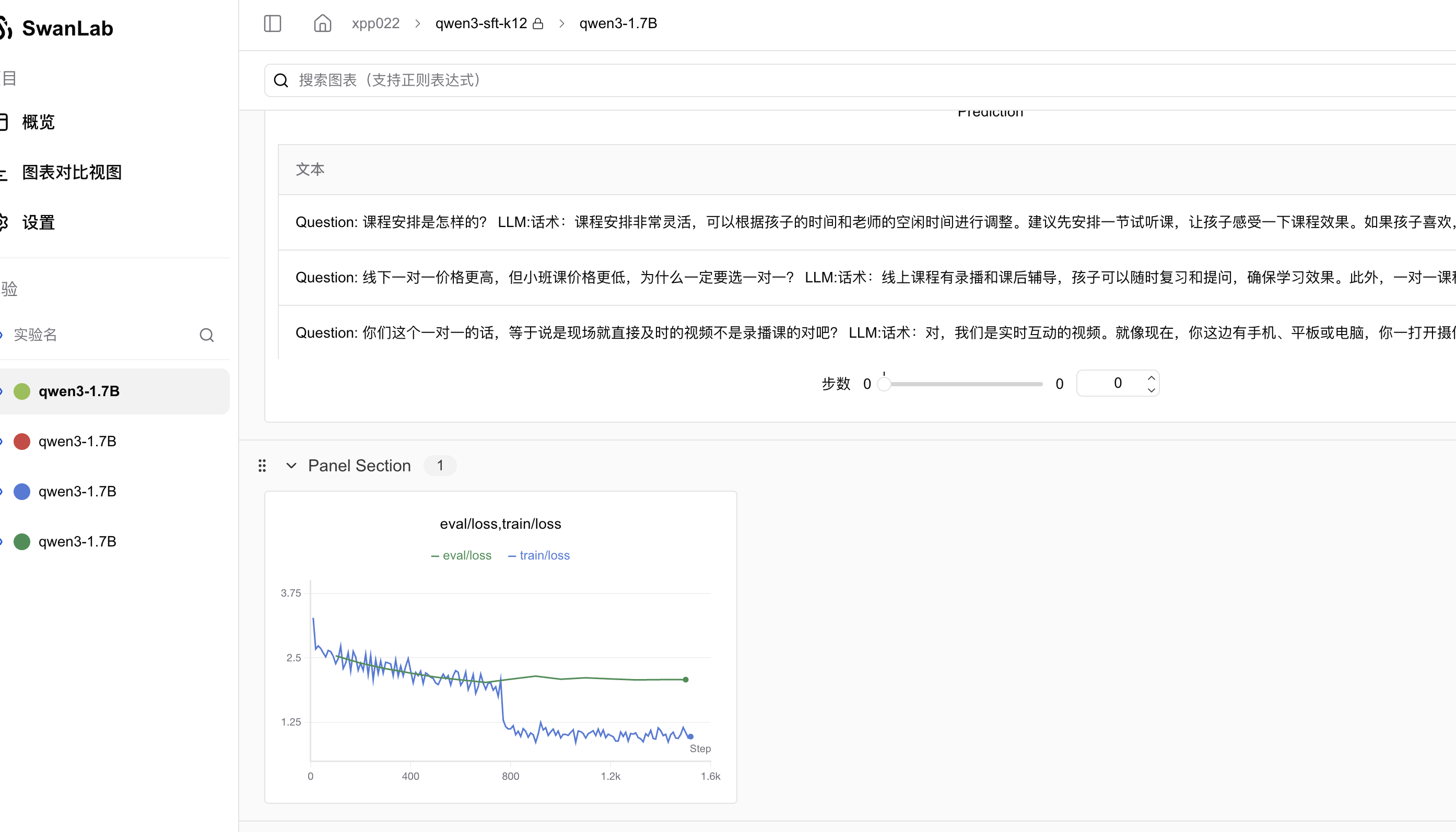Decrement the step number stepper down arrow
The height and width of the screenshot is (832, 1456).
pos(1152,390)
